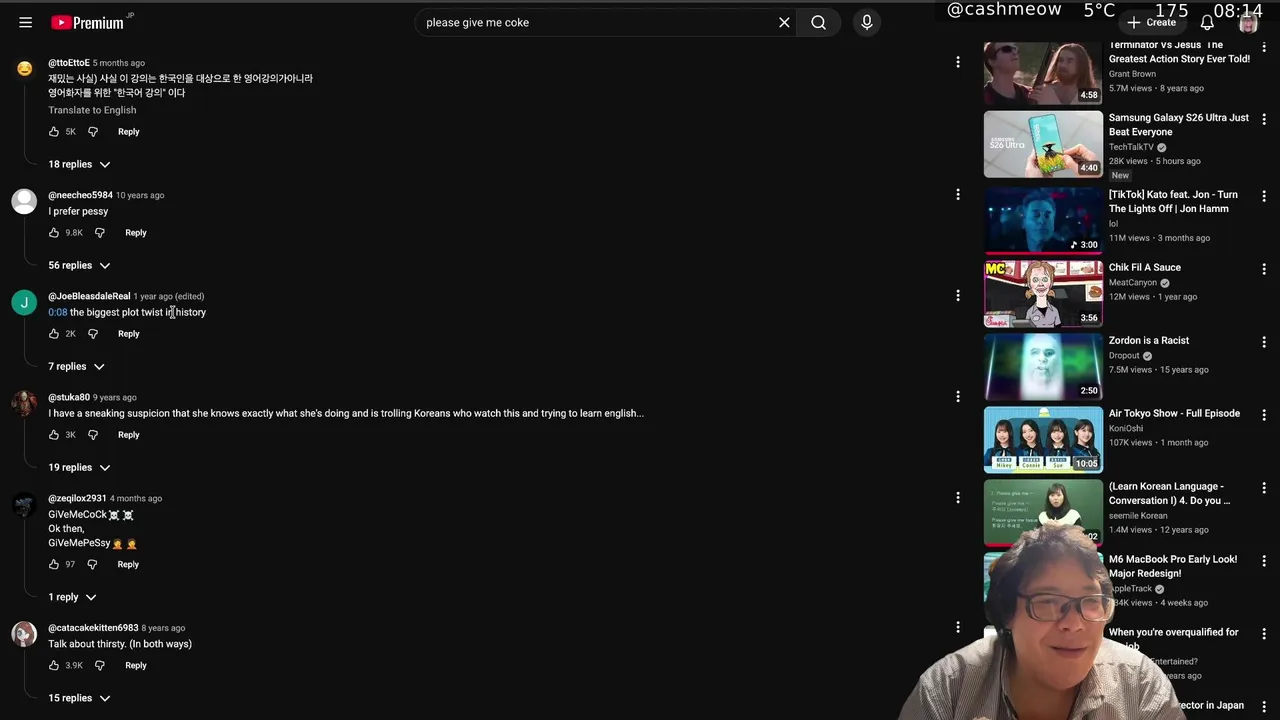Image resolution: width=1280 pixels, height=720 pixels.
Task: Expand 7 replies under @JoeBleasdaleReal
Action: (x=76, y=366)
